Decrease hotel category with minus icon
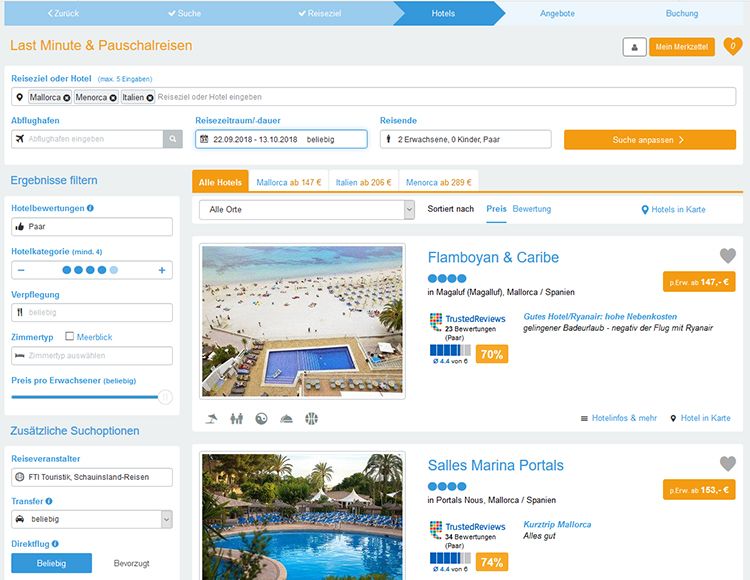Screen dimensions: 750x580 coord(21,270)
